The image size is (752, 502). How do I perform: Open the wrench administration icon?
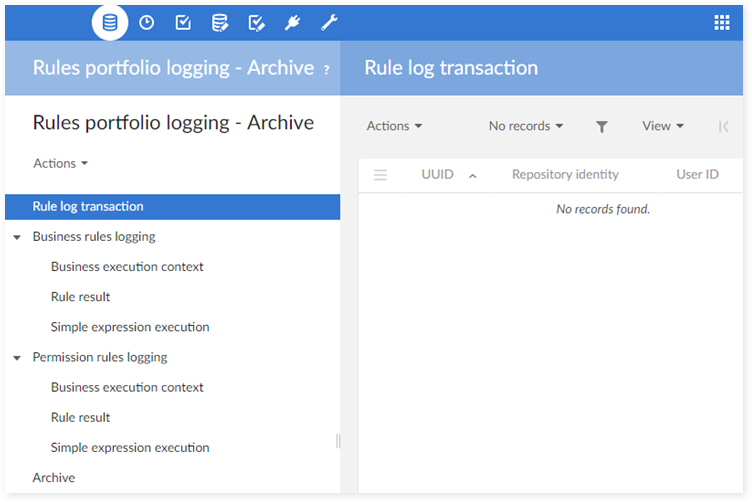328,22
